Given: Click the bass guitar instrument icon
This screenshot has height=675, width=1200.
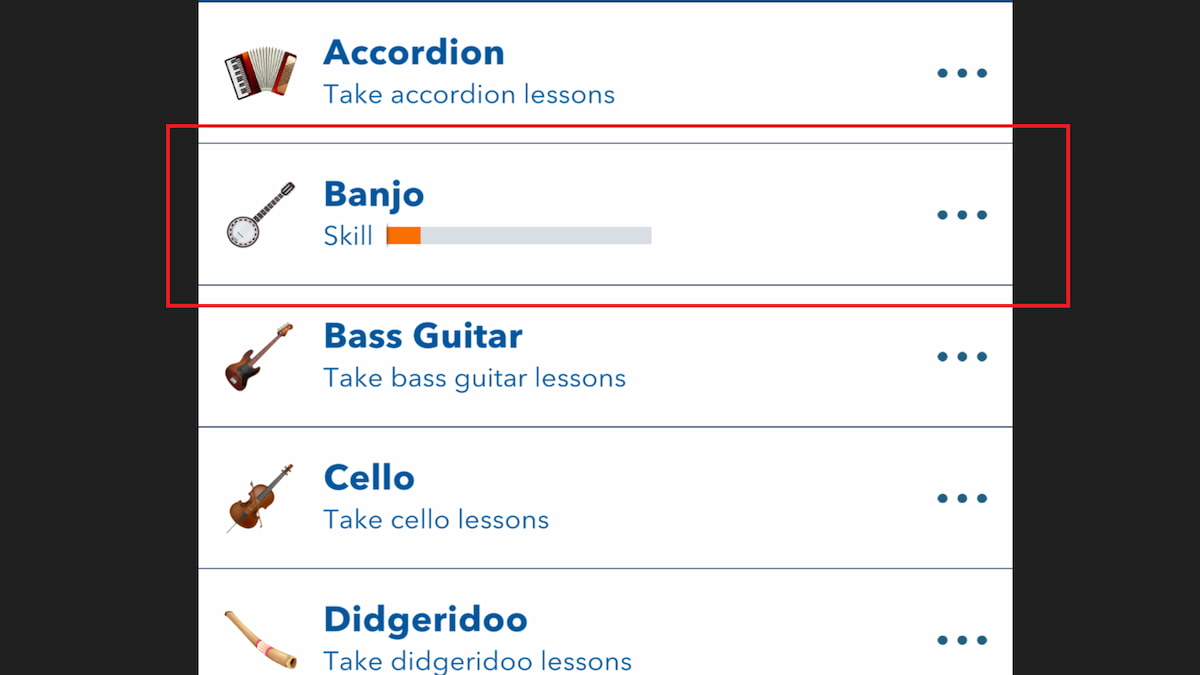Looking at the screenshot, I should click(260, 357).
